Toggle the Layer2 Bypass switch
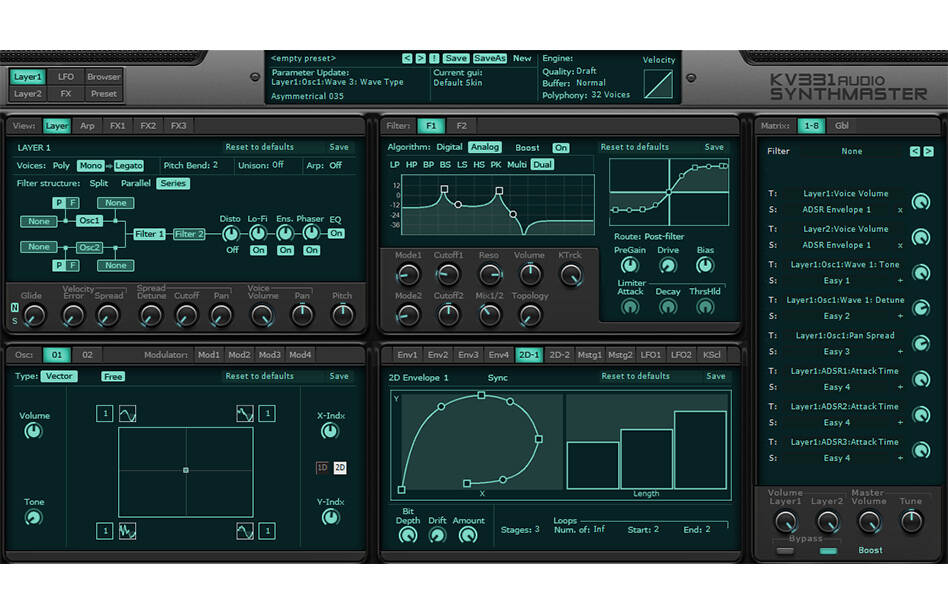This screenshot has height=608, width=948. click(x=828, y=551)
